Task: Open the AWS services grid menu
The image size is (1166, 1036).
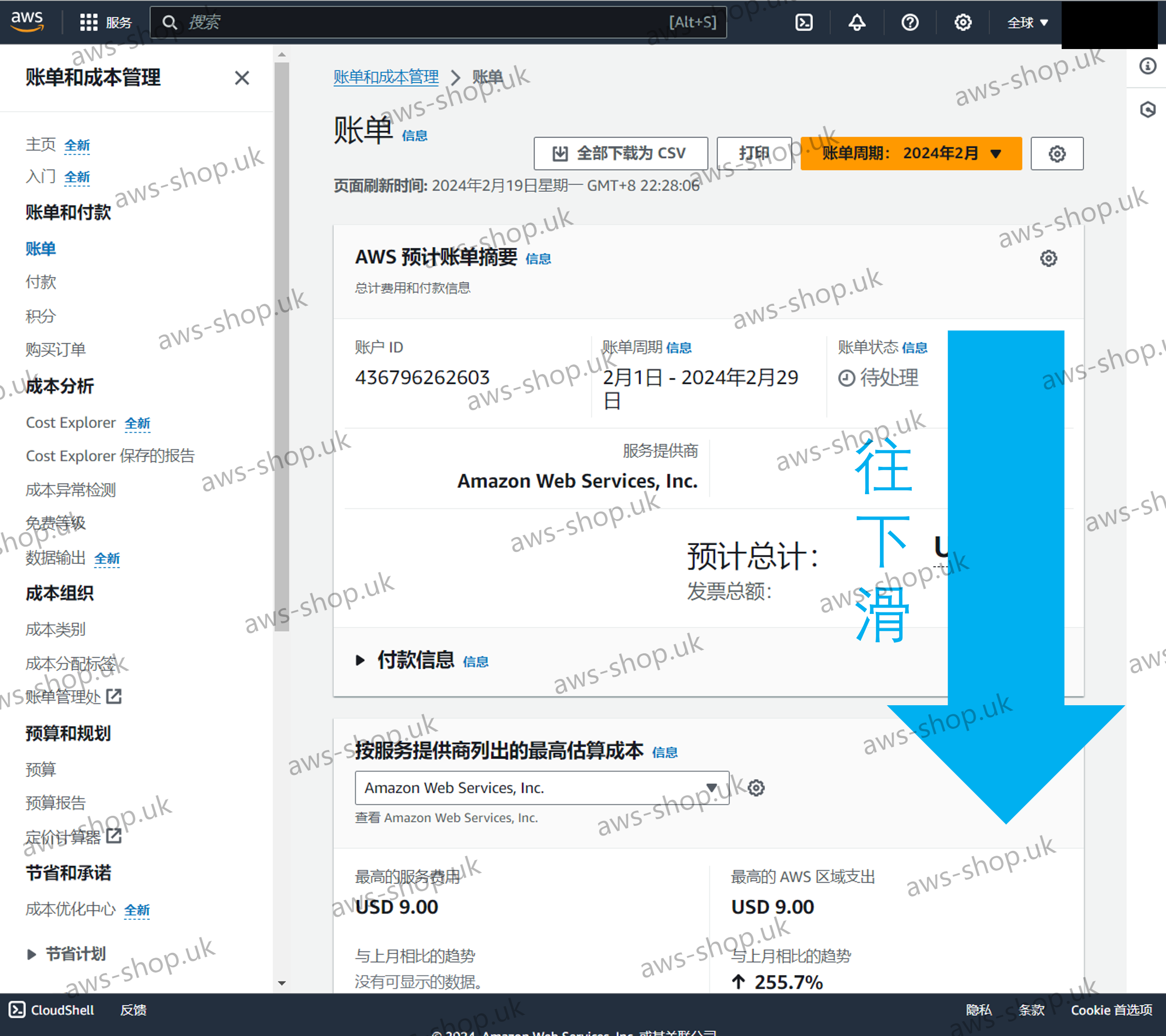Action: click(x=88, y=22)
